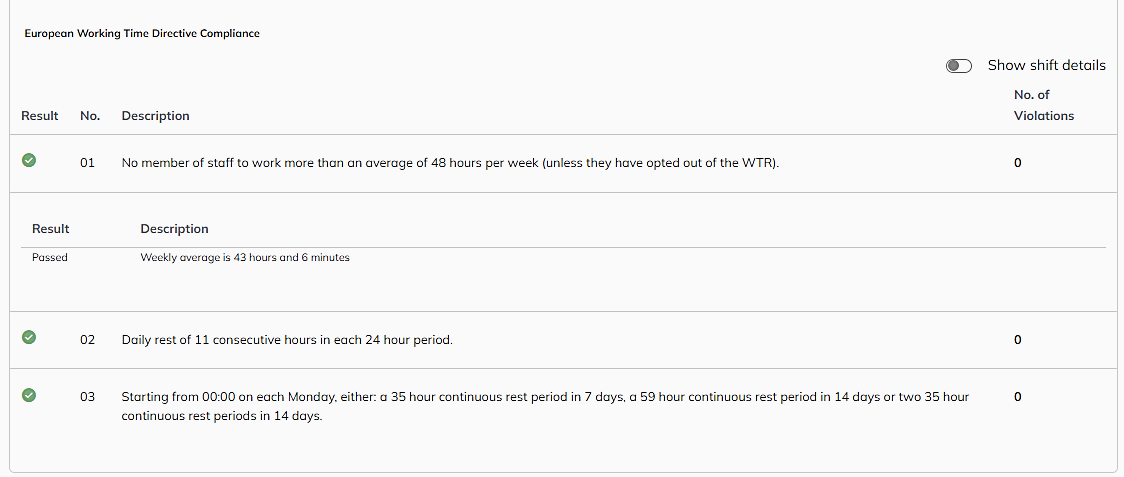Screen dimensions: 1124x477
Task: Toggle the Show shift details switch
Action: tap(958, 66)
